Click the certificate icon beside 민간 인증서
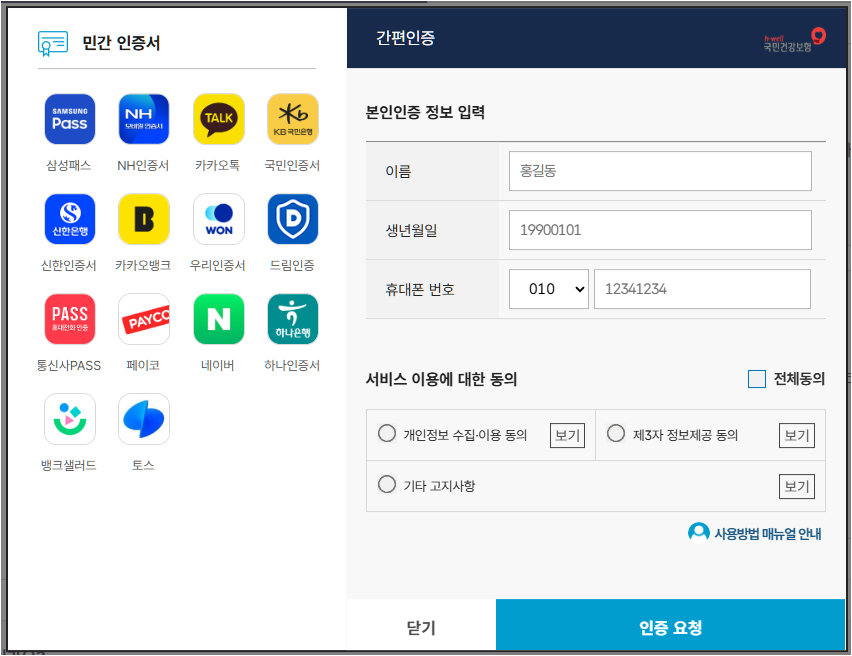This screenshot has height=656, width=852. pos(53,43)
